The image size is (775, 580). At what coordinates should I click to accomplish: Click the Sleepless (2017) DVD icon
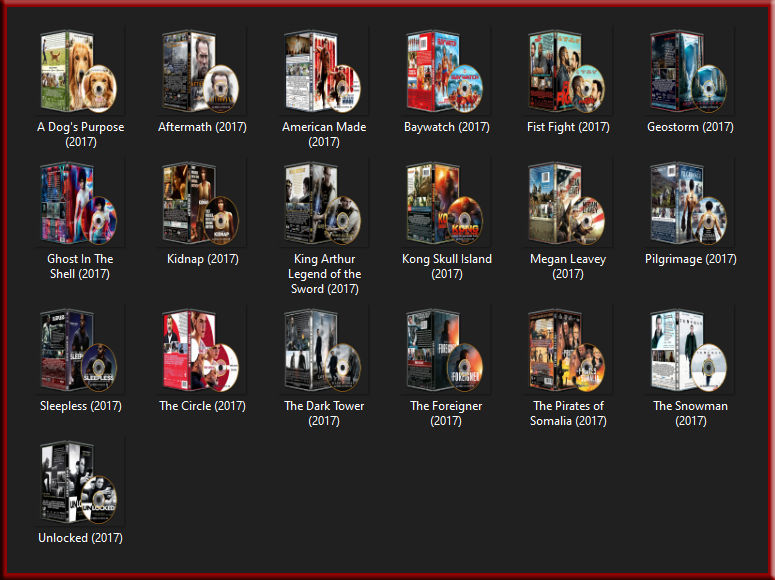pos(79,351)
